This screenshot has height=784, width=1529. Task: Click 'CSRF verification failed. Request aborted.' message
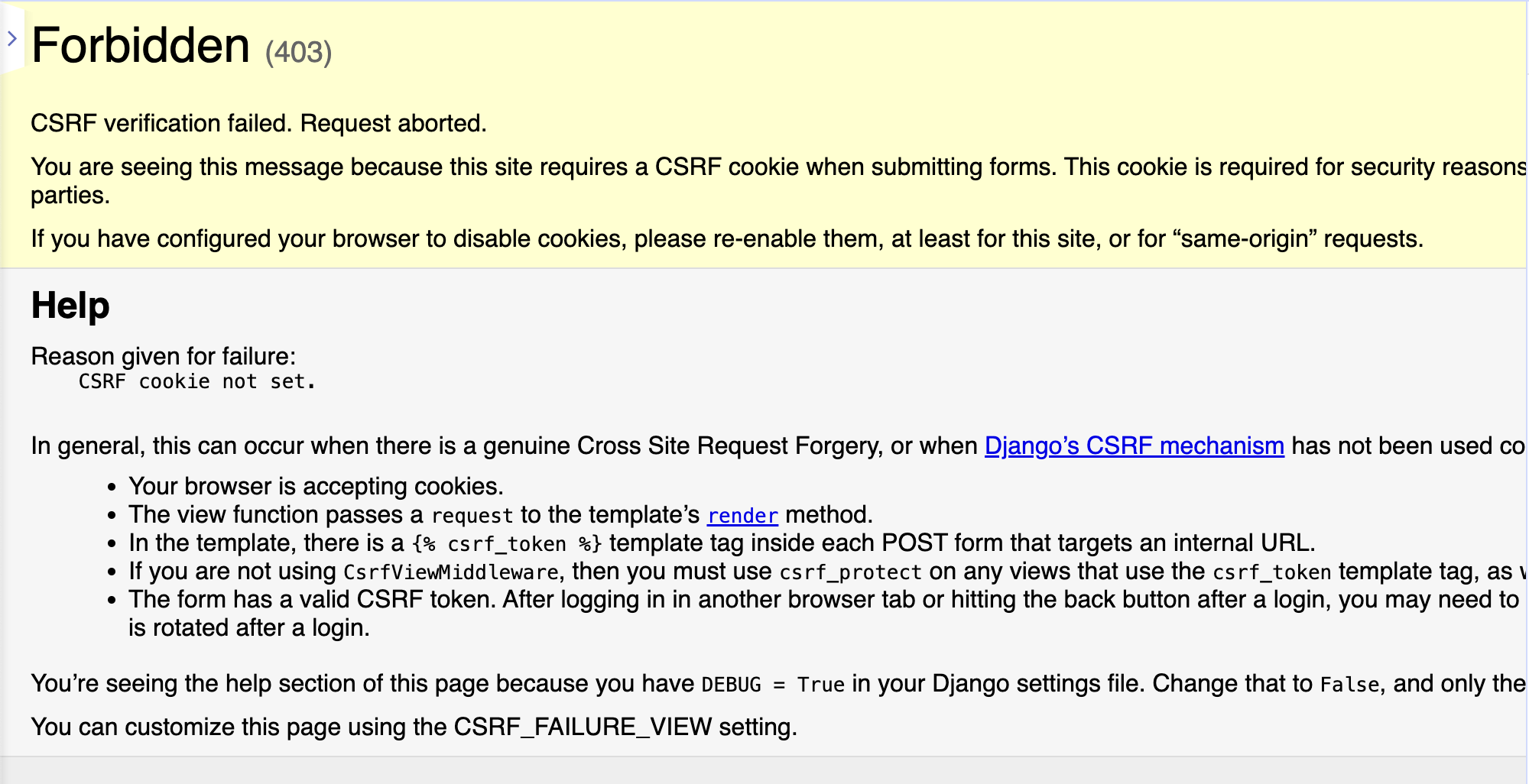258,123
